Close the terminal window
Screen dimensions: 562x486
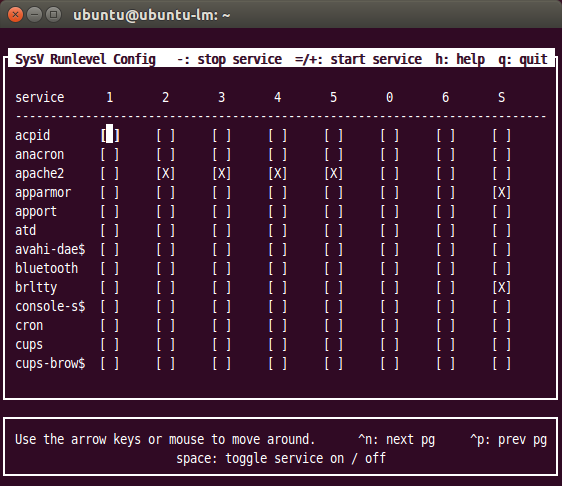(15, 15)
